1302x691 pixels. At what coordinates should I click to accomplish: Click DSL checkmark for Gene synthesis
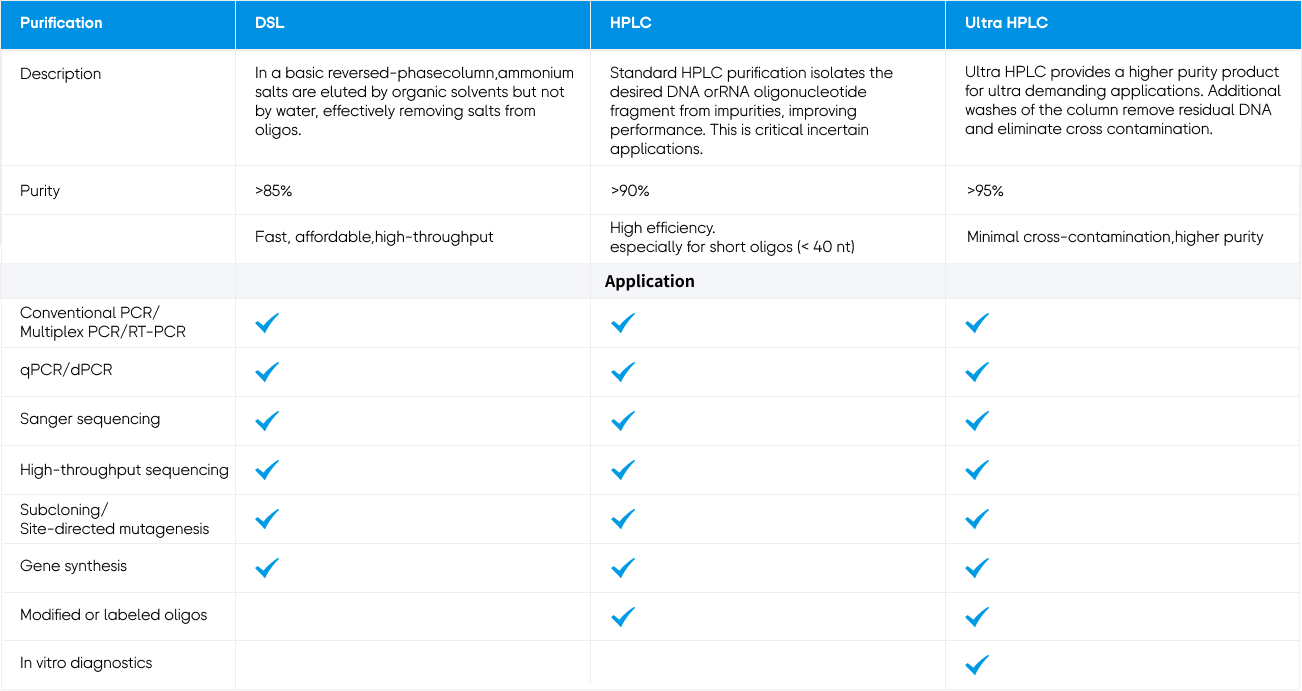coord(267,567)
